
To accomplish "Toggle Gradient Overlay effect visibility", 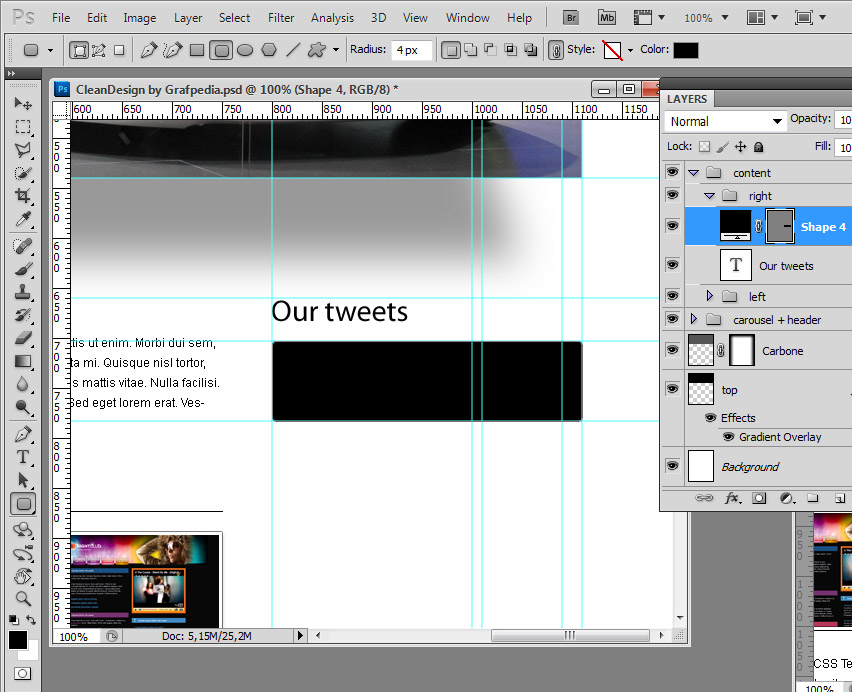I will [x=729, y=437].
